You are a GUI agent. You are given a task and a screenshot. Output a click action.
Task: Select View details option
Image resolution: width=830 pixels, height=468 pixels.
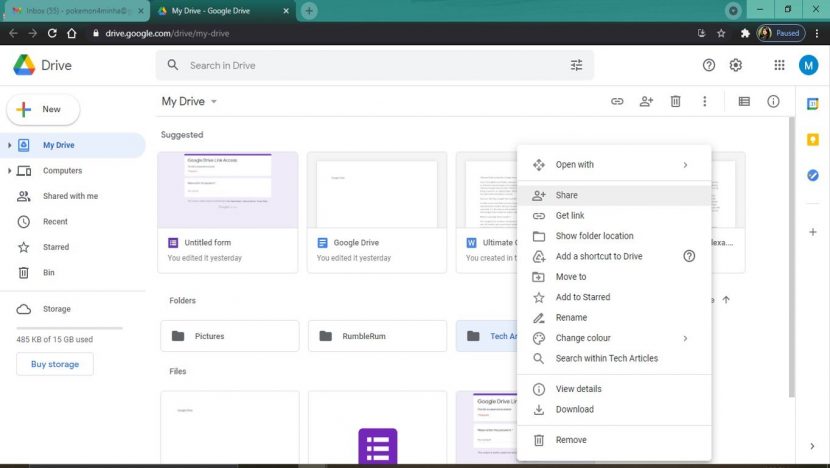tap(614, 389)
